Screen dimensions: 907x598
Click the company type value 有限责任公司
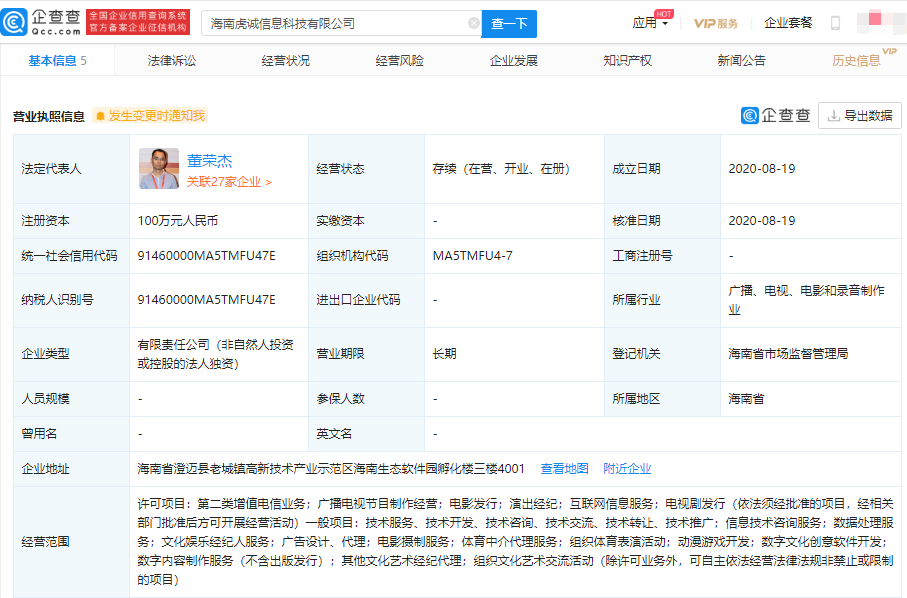click(215, 354)
